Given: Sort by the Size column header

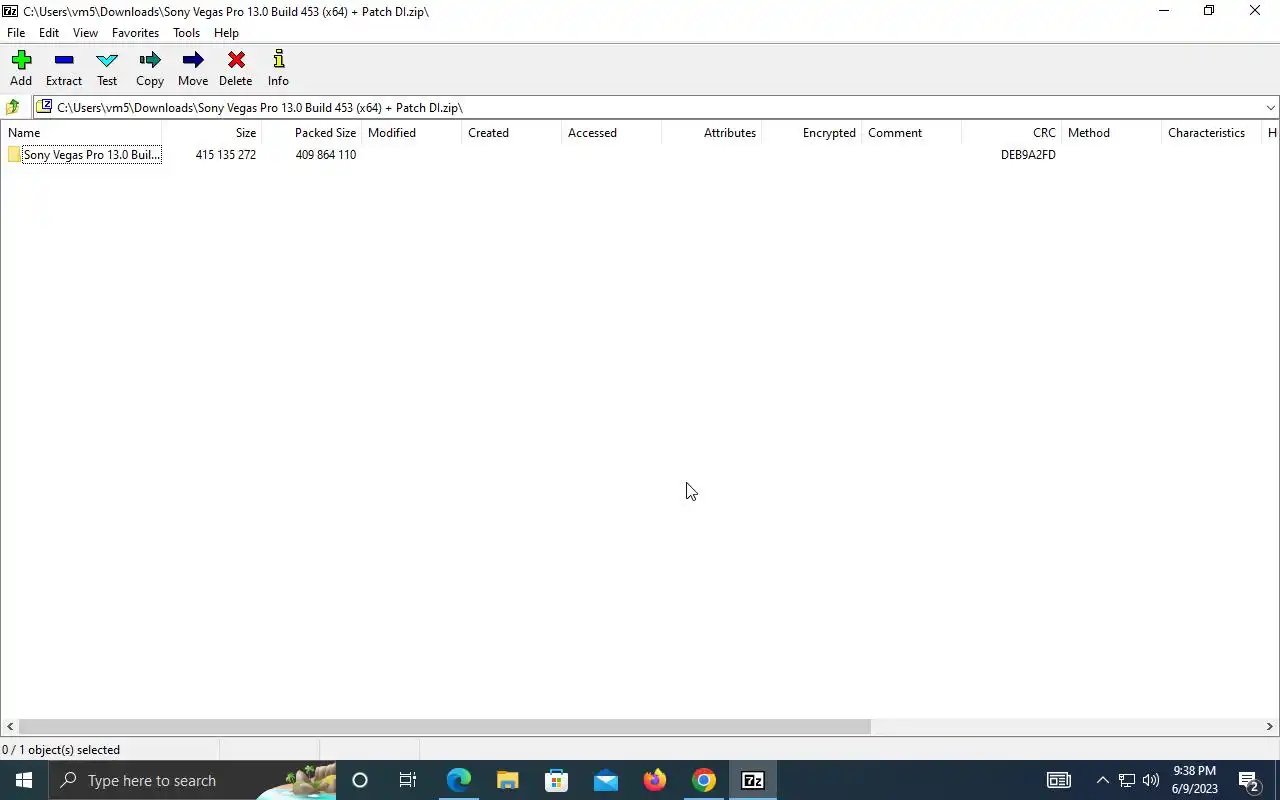Looking at the screenshot, I should point(211,133).
